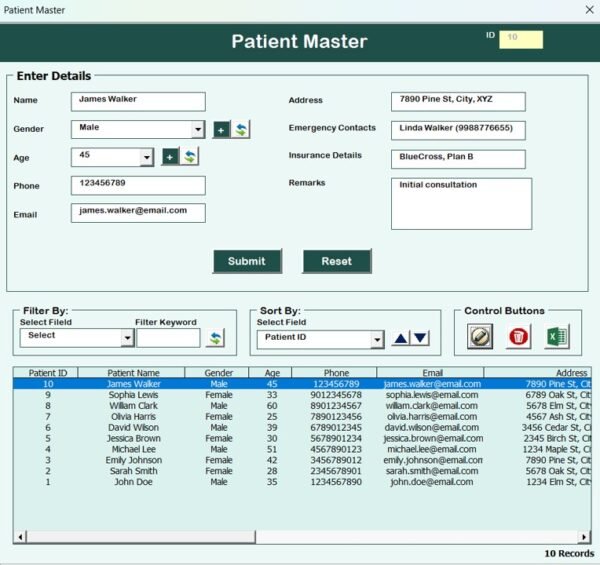The width and height of the screenshot is (600, 565).
Task: Open the Filter By select field dropdown
Action: tap(127, 338)
